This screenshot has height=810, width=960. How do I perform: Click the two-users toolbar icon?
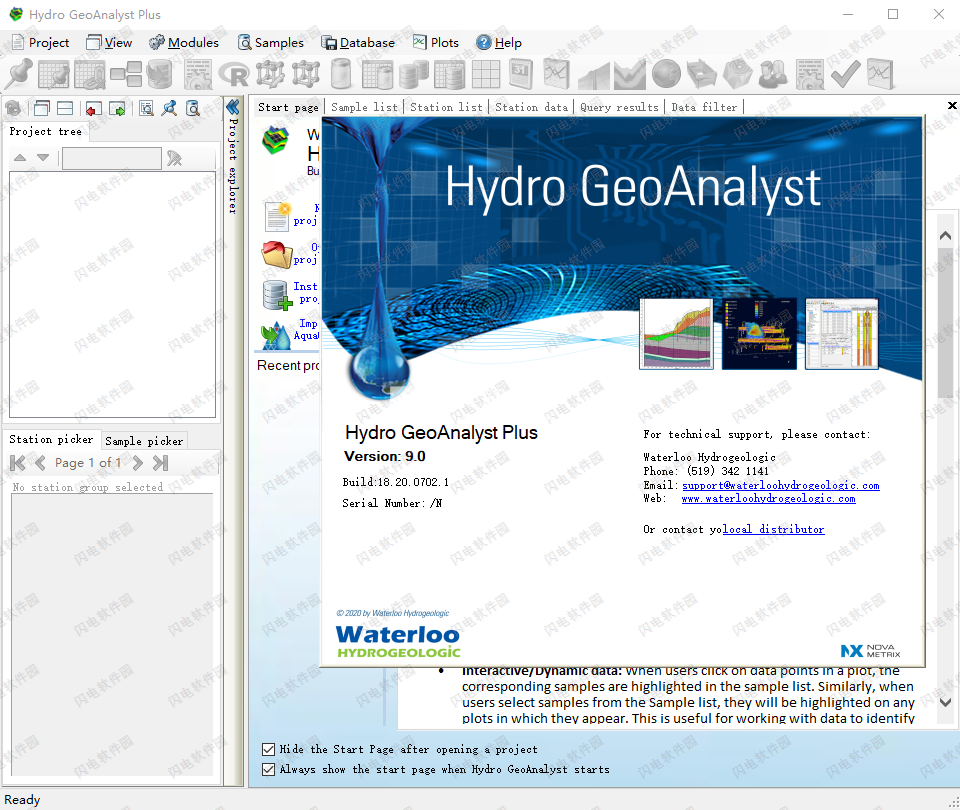[x=773, y=74]
